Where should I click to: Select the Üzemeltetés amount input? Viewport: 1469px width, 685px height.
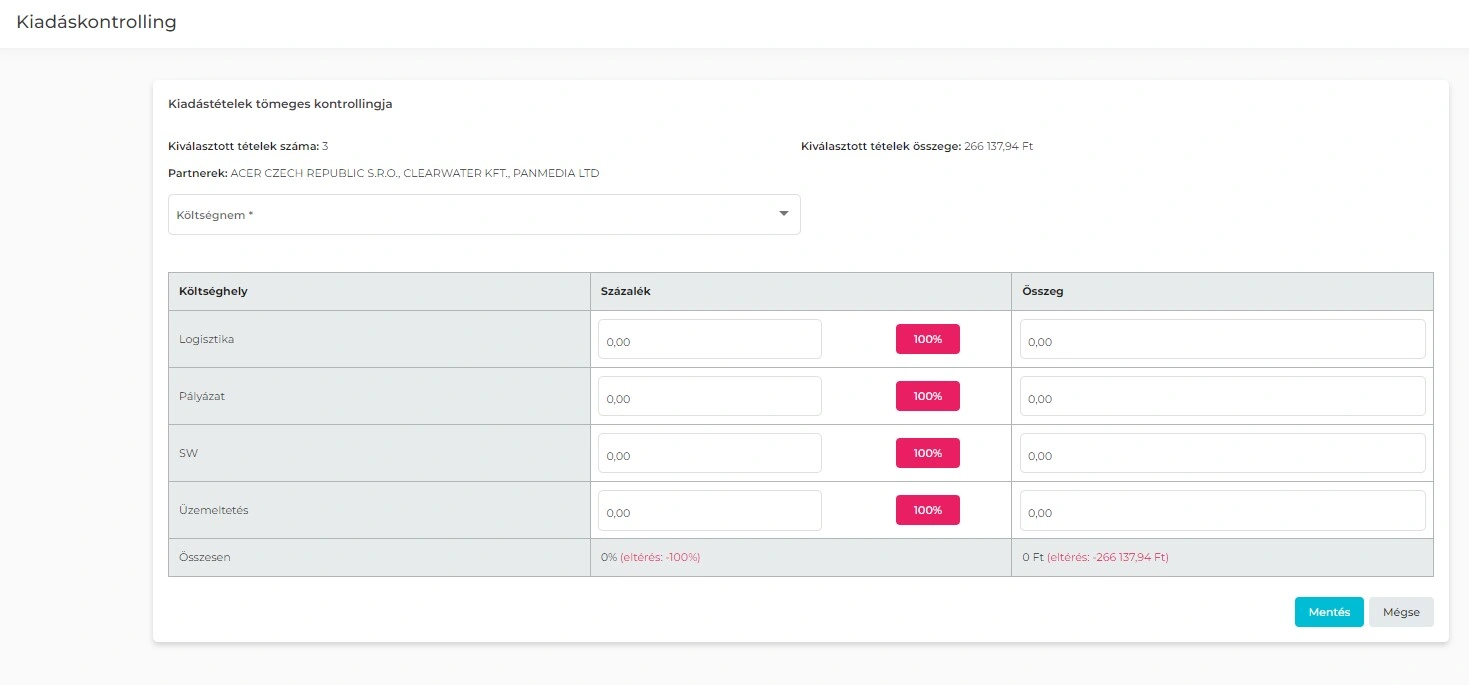coord(1222,511)
